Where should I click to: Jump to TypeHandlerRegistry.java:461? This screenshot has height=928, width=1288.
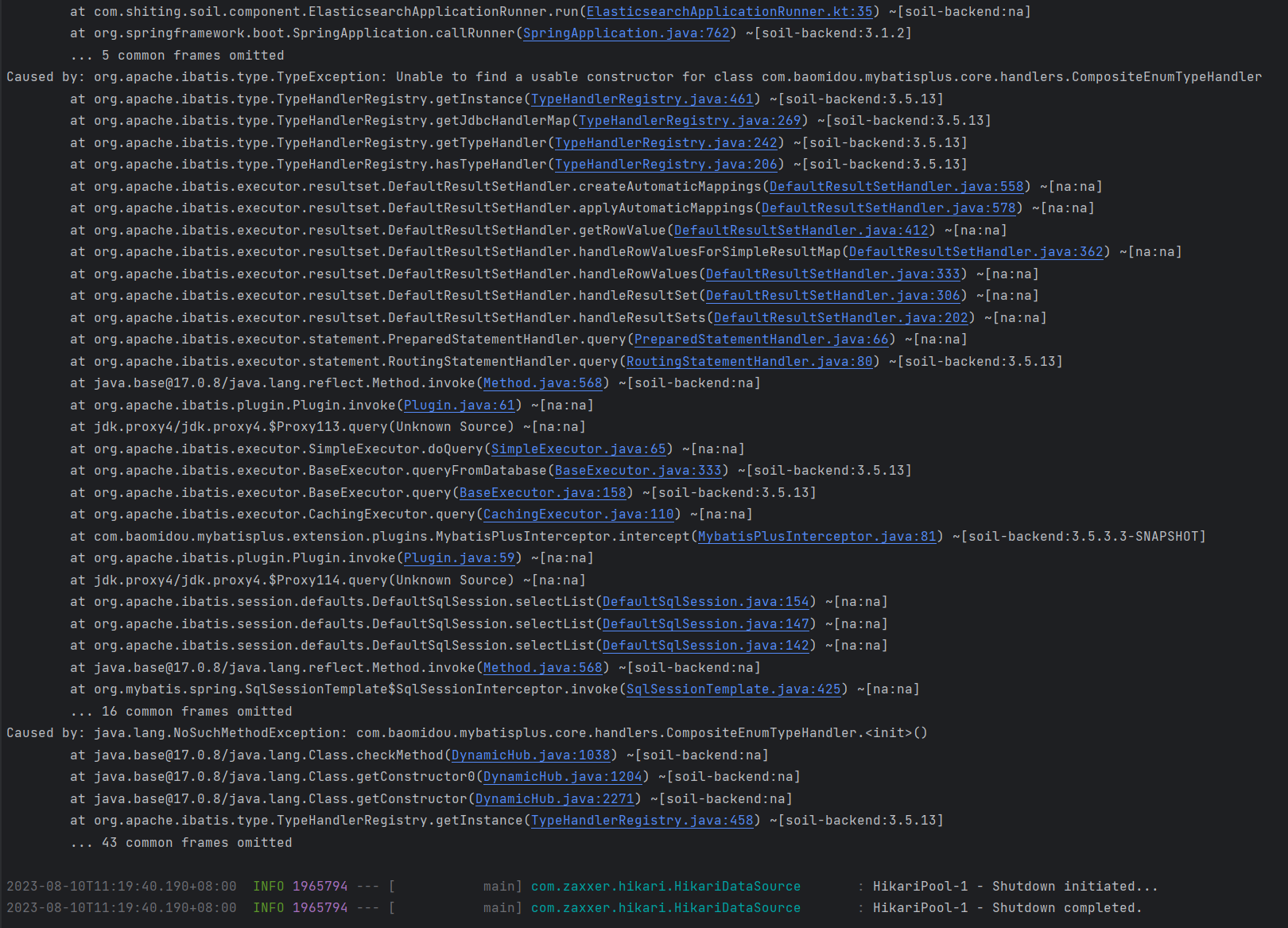pyautogui.click(x=642, y=99)
